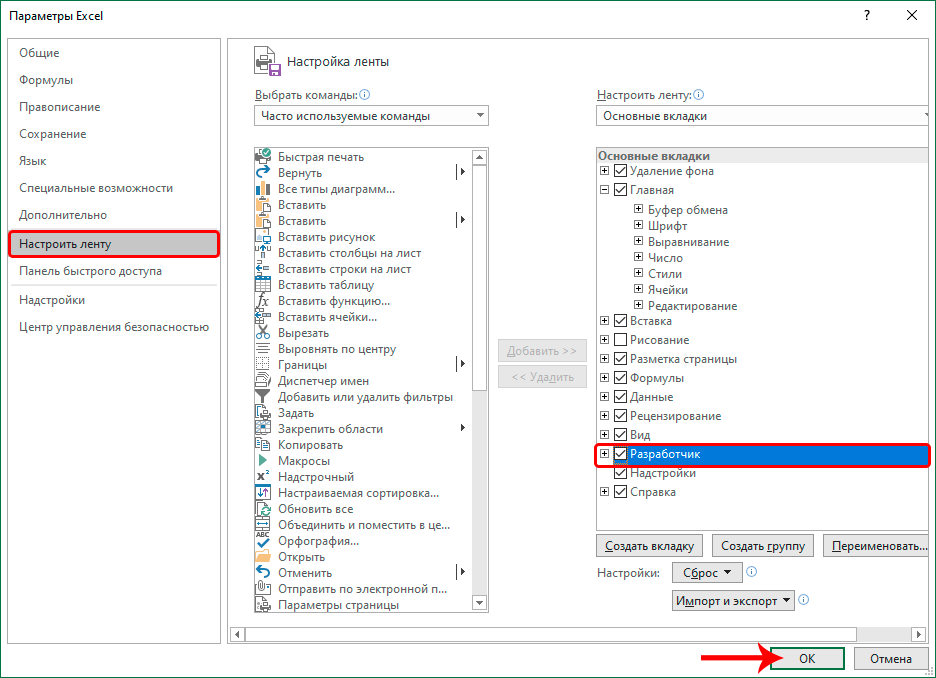Open the Импорт и экспорт dropdown
The image size is (936, 678).
click(x=733, y=600)
